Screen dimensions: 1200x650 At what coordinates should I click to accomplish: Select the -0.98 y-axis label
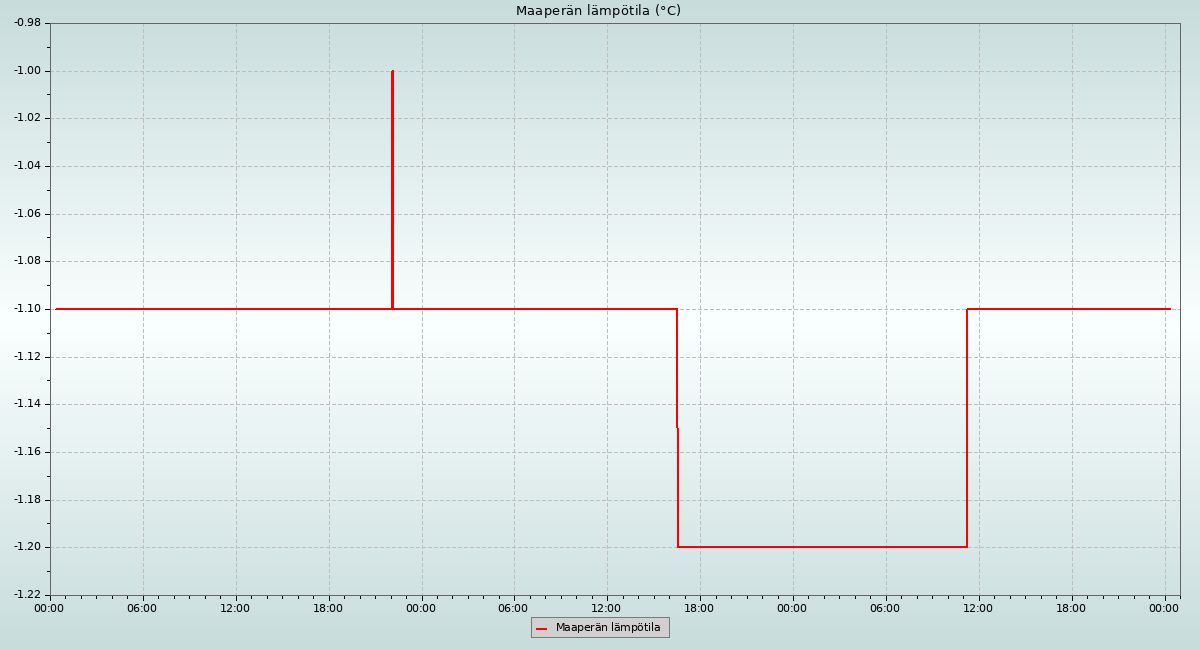27,23
